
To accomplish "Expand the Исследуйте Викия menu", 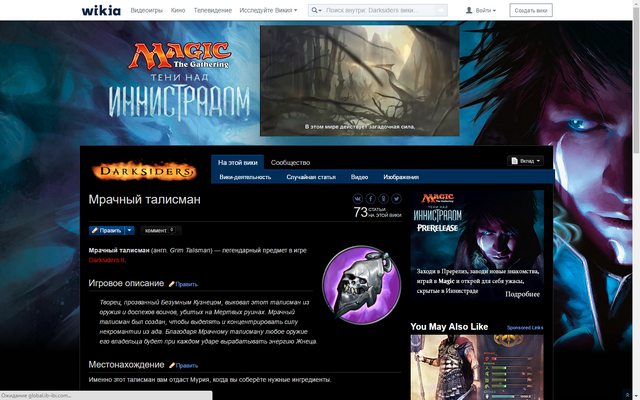I will (x=268, y=10).
